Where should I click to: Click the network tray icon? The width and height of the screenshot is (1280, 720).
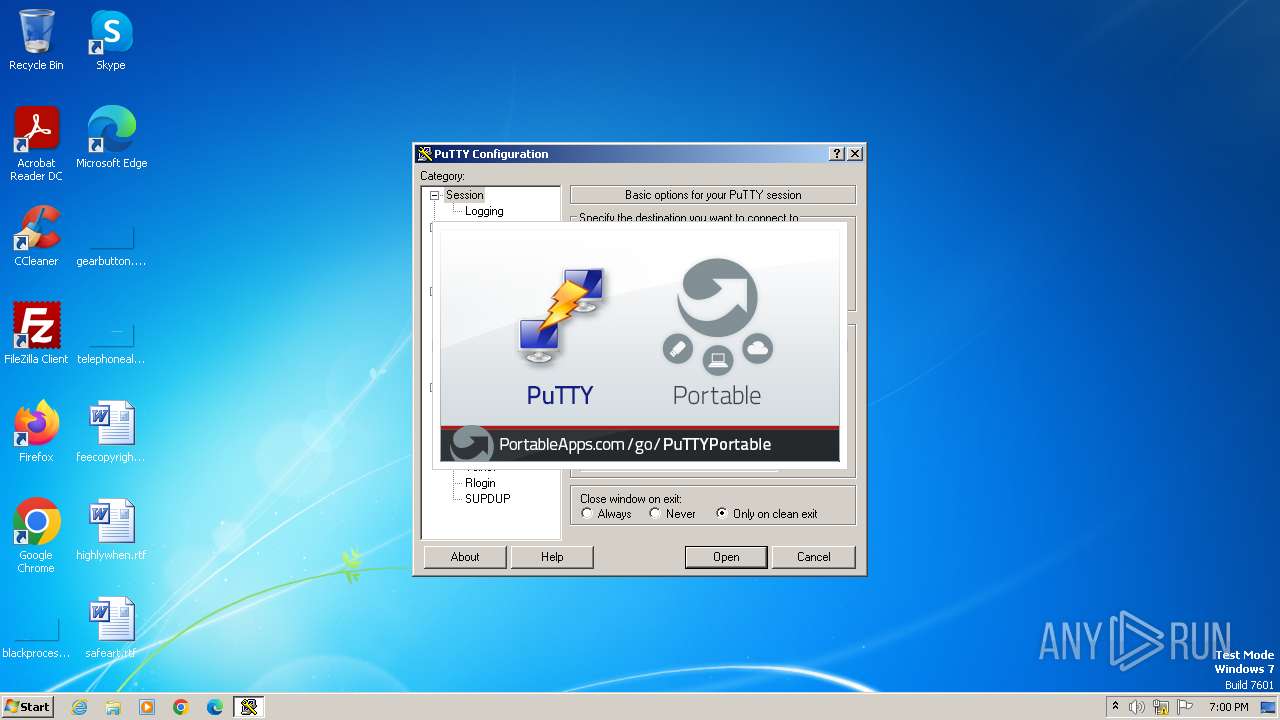[1161, 707]
